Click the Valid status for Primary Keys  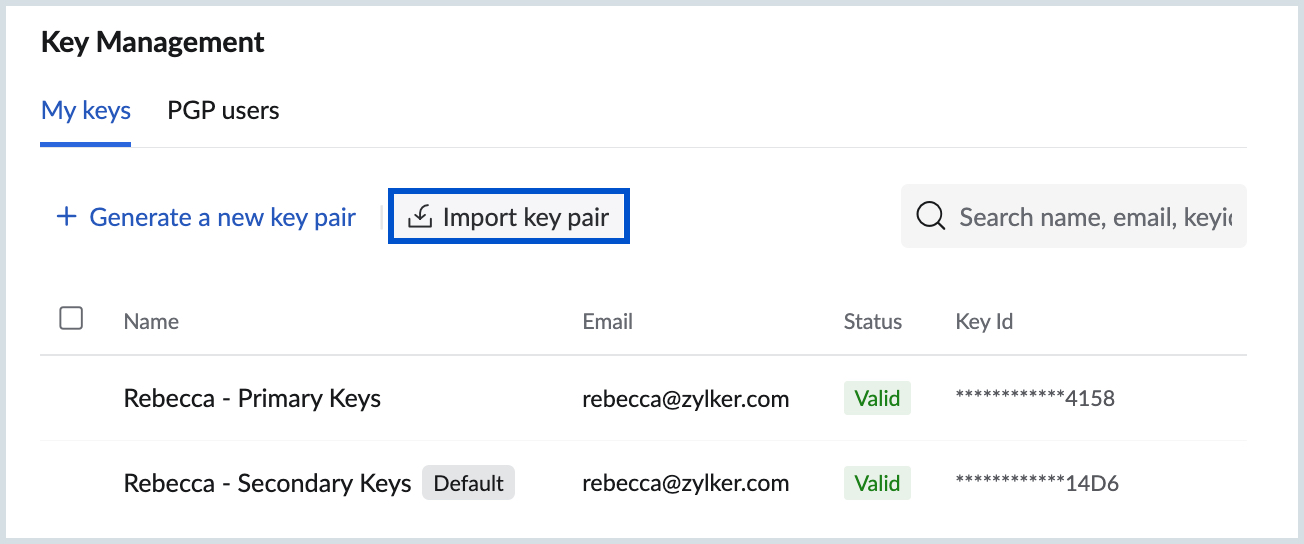point(877,399)
